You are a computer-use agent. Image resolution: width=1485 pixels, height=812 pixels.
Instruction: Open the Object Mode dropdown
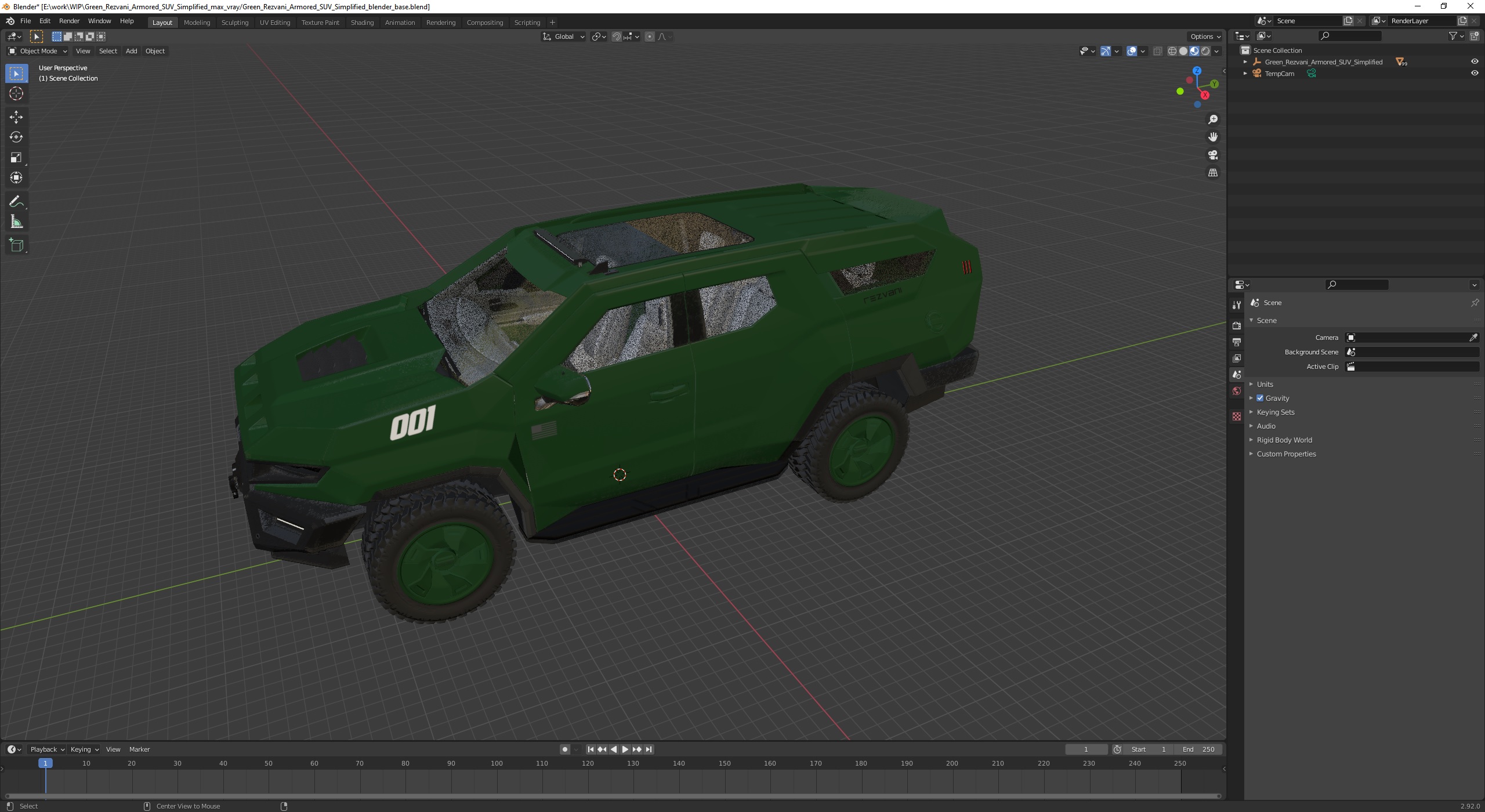pyautogui.click(x=38, y=51)
